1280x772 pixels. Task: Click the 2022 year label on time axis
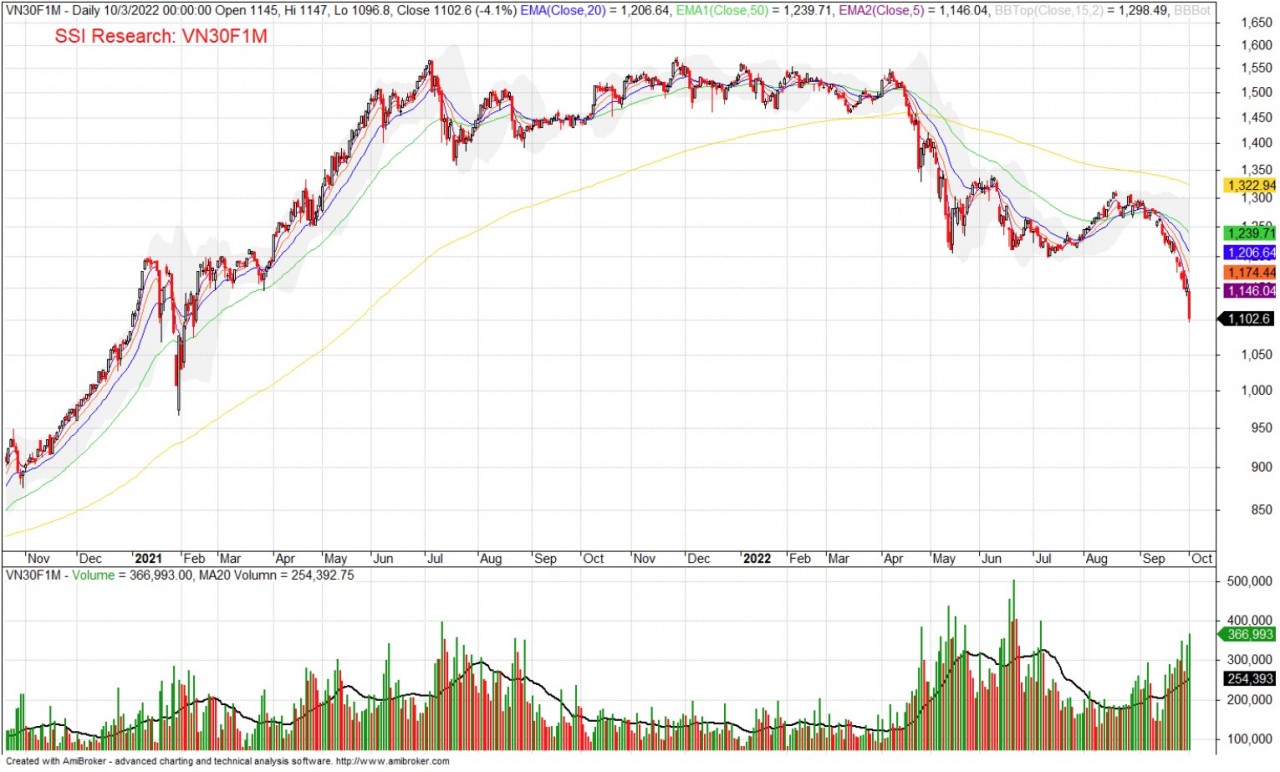tap(756, 558)
